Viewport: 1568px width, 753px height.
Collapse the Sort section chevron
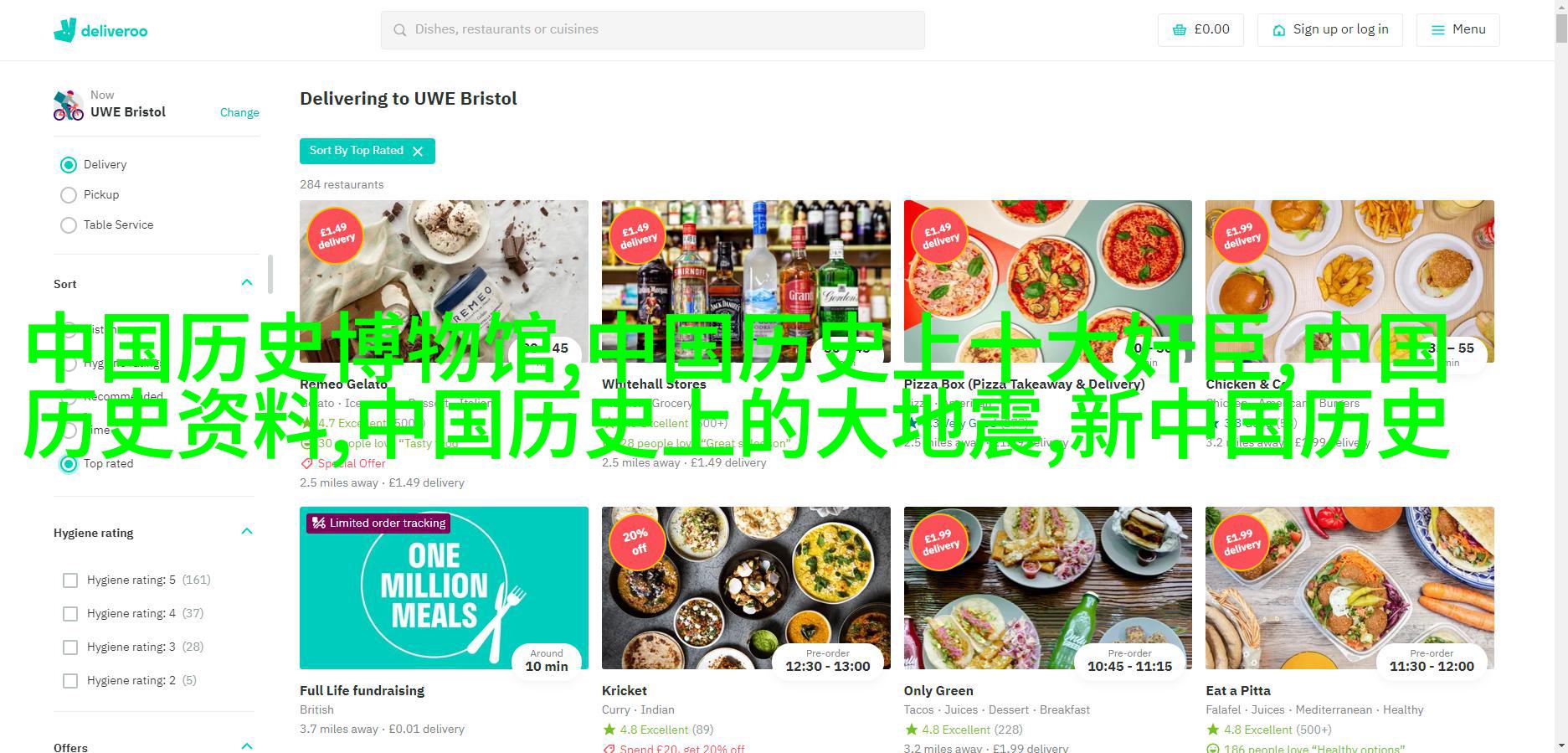click(x=247, y=283)
